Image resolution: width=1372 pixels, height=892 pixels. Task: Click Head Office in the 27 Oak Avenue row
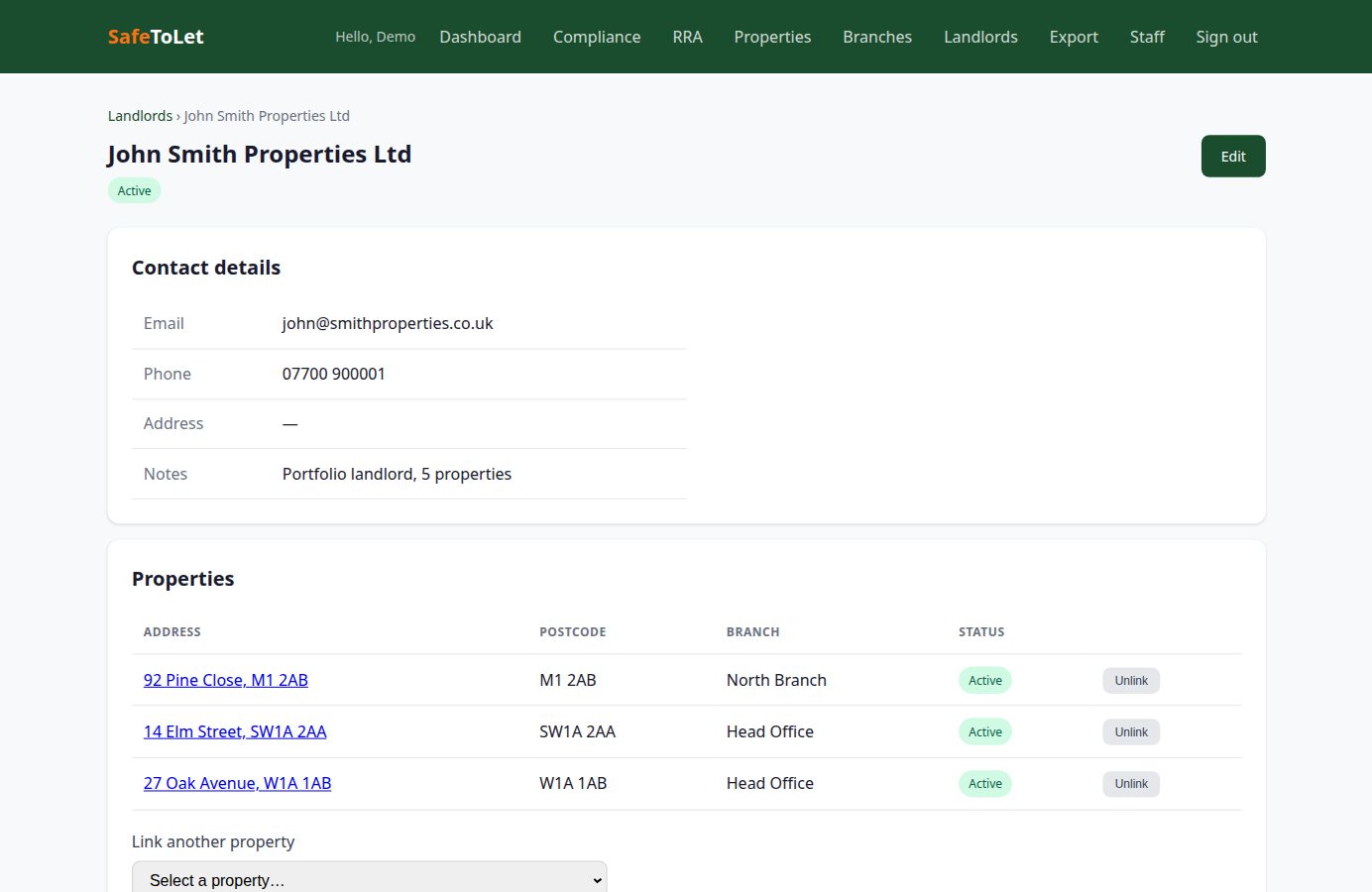[770, 783]
